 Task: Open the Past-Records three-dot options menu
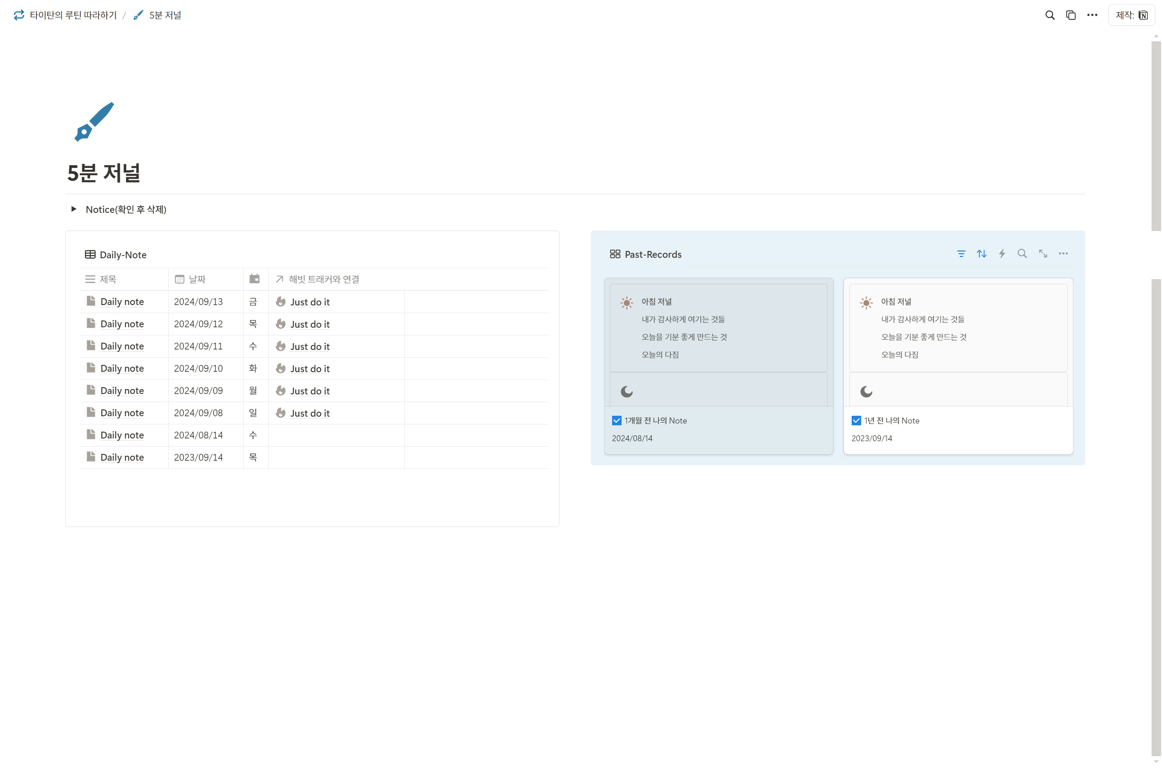tap(1063, 254)
